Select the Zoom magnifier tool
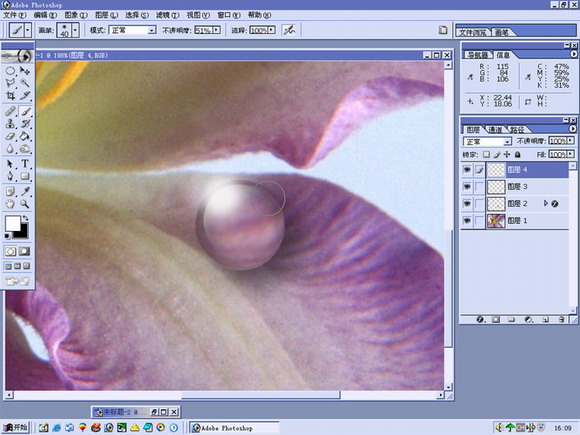580x435 pixels. point(25,204)
